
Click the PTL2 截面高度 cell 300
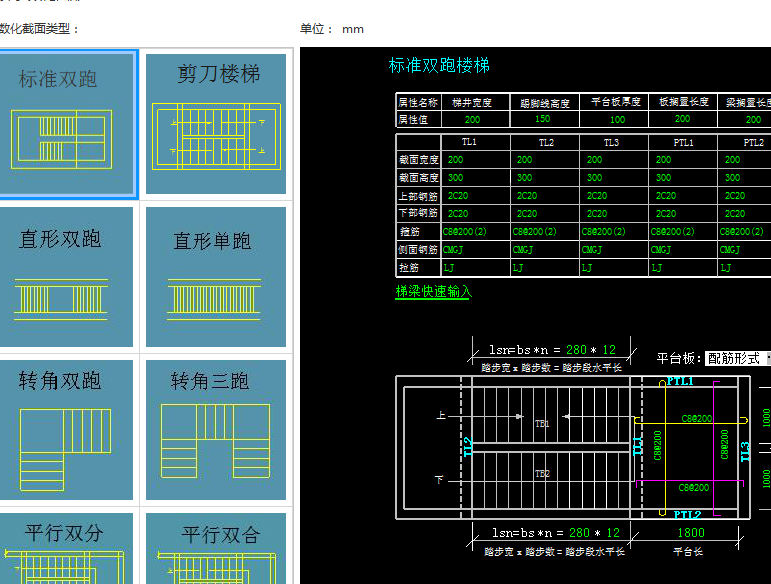732,177
